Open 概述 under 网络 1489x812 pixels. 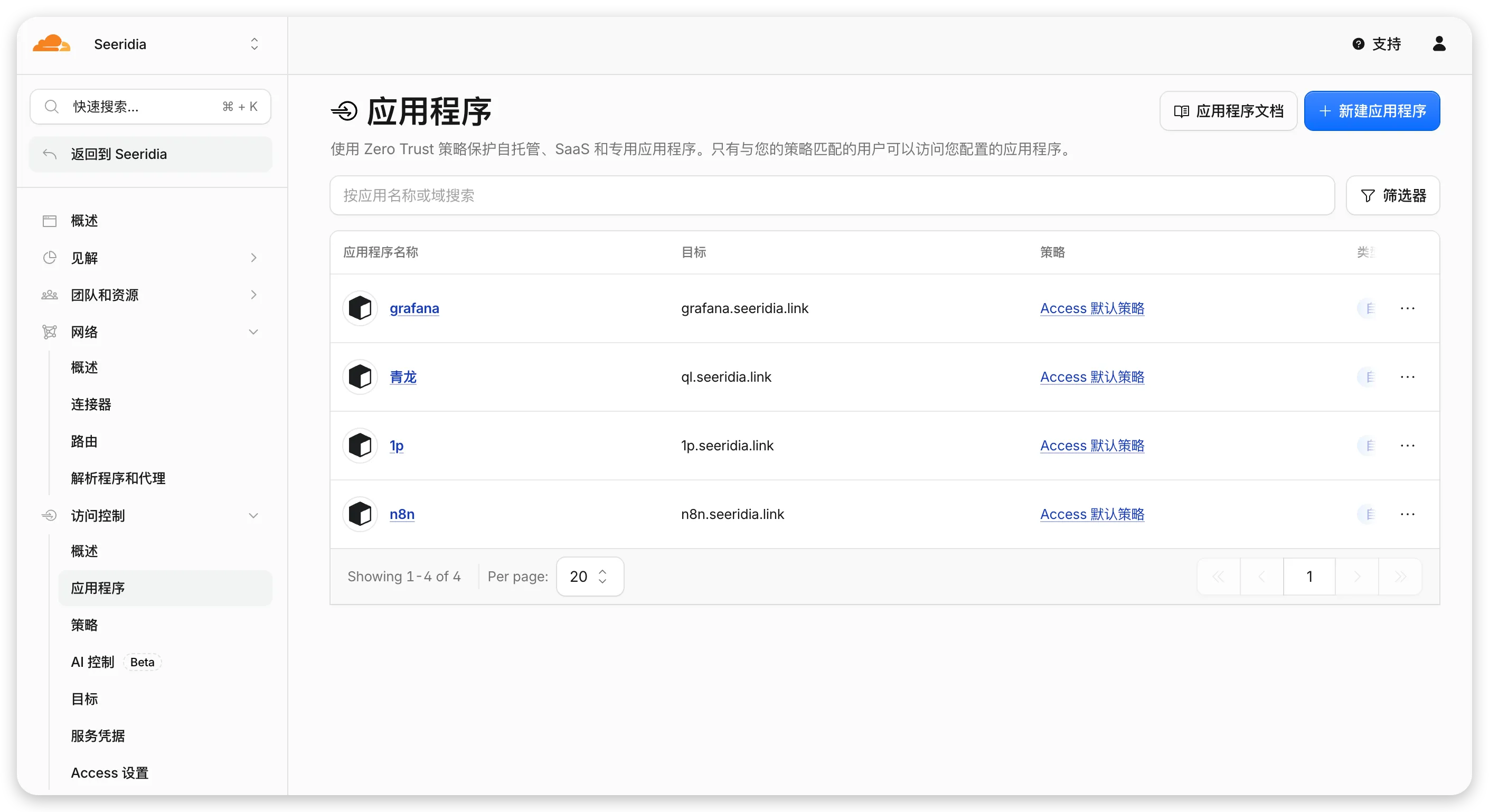(x=84, y=367)
